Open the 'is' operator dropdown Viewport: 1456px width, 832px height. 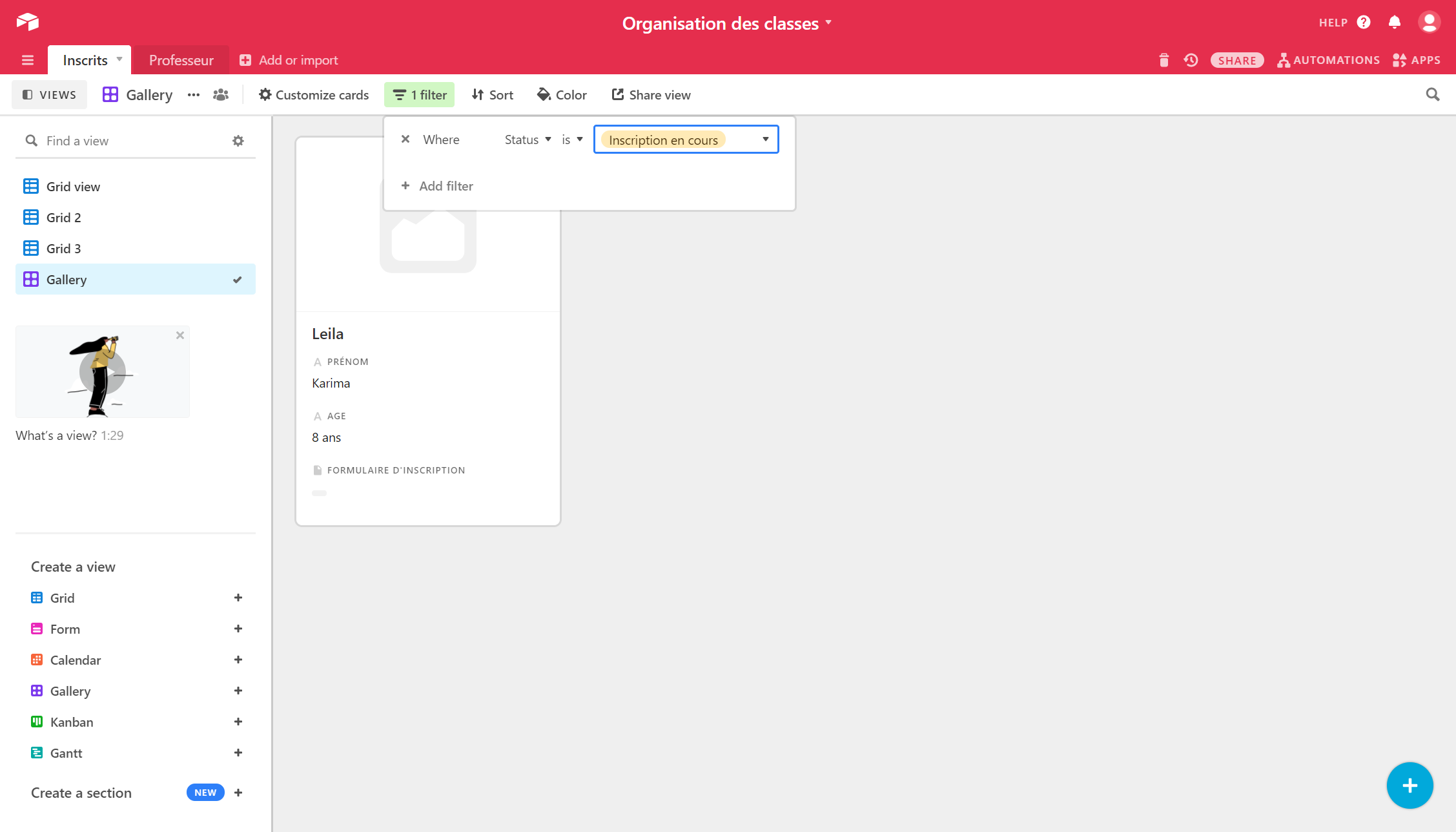pos(572,140)
